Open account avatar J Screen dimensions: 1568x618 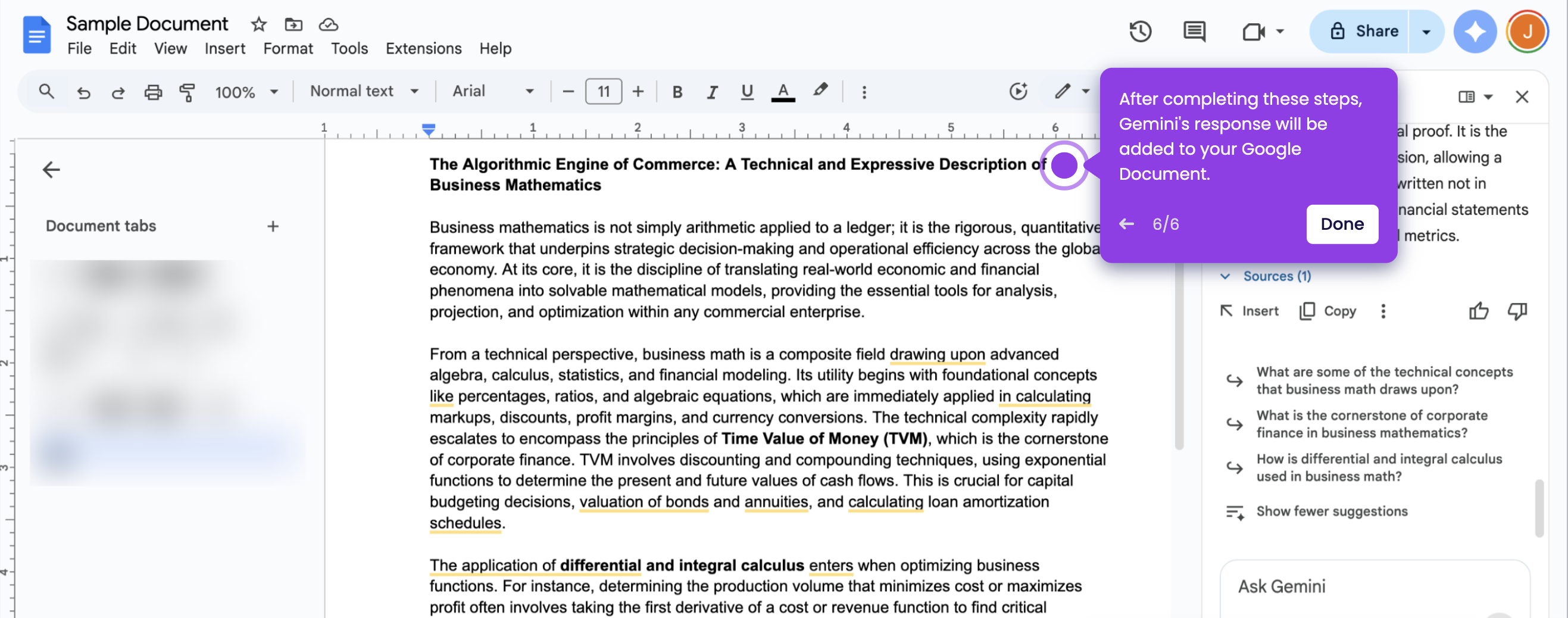1526,31
